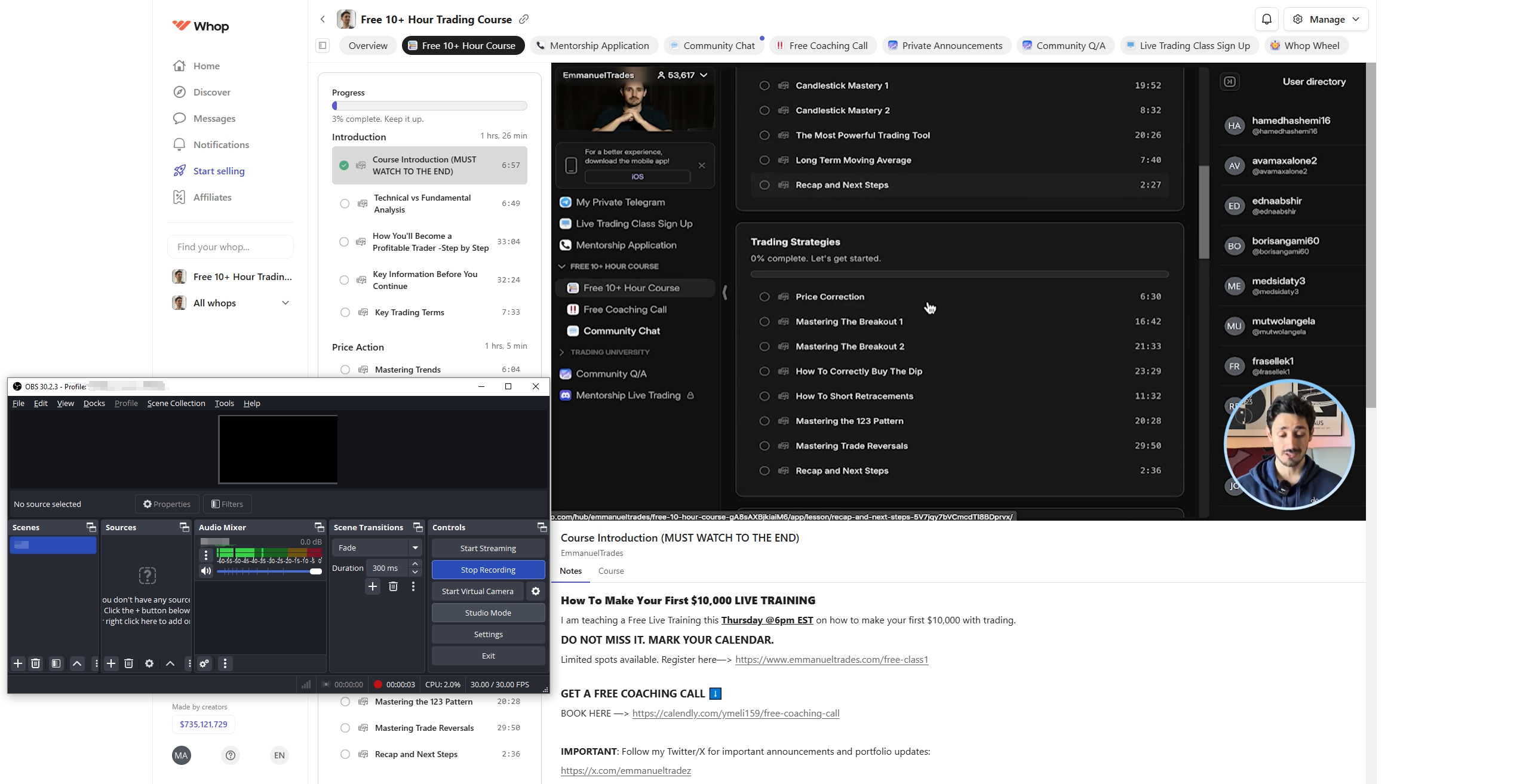Image resolution: width=1529 pixels, height=784 pixels.
Task: Open Audio Mixer bottom three-dot menu
Action: pyautogui.click(x=225, y=663)
